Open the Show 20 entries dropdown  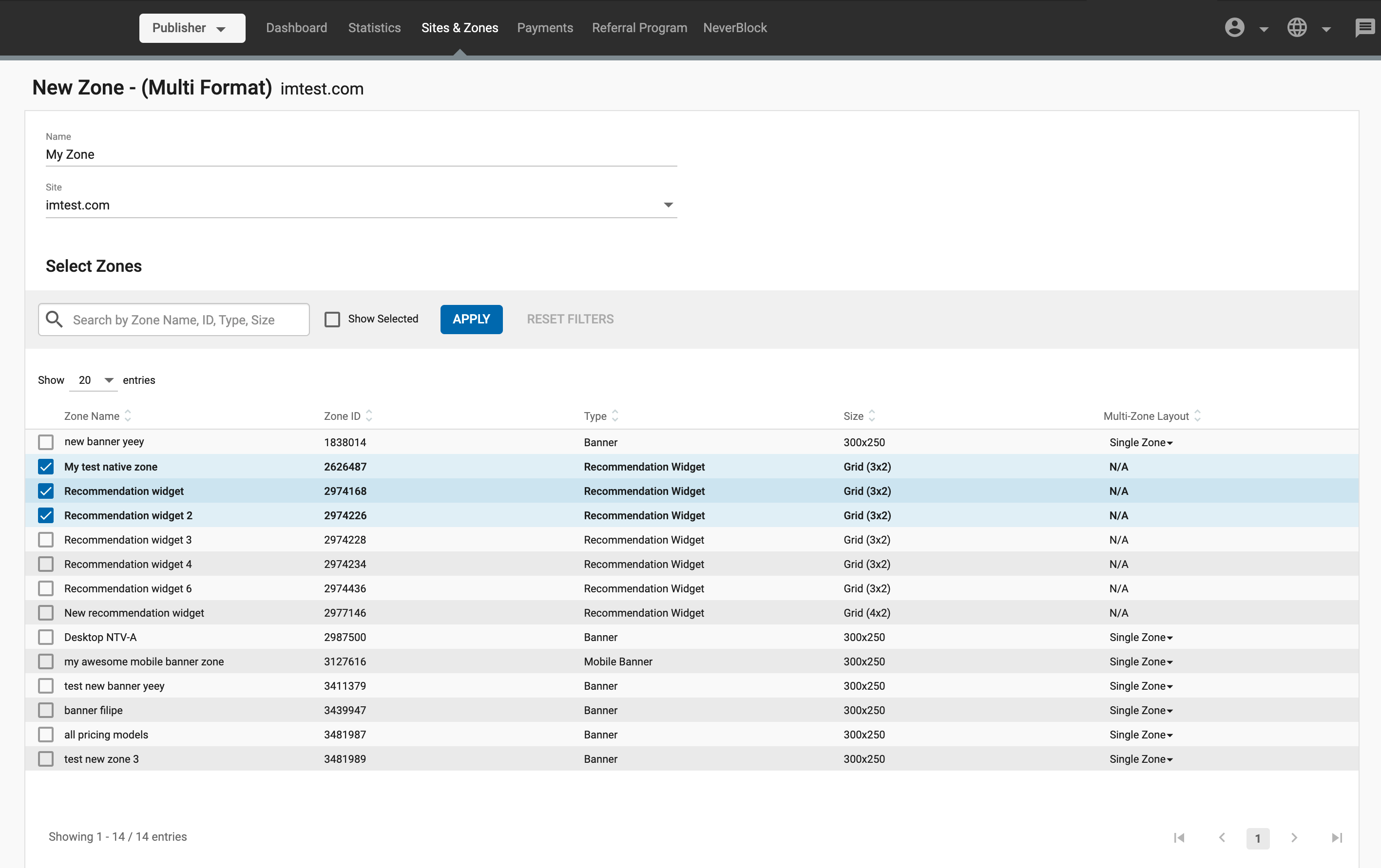click(x=94, y=380)
